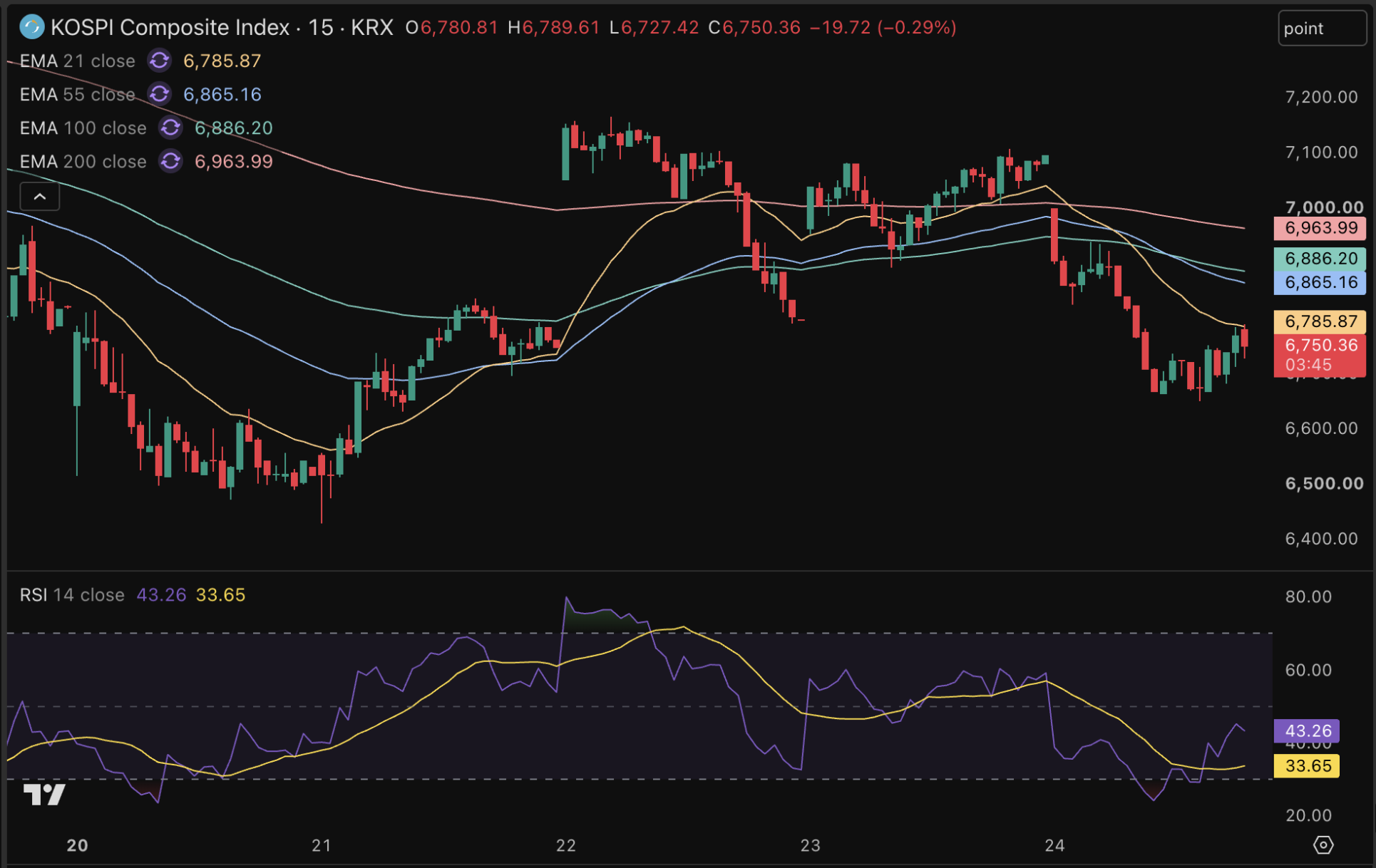Click the EMA 21 refresh icon
Image resolution: width=1376 pixels, height=868 pixels.
[x=159, y=61]
